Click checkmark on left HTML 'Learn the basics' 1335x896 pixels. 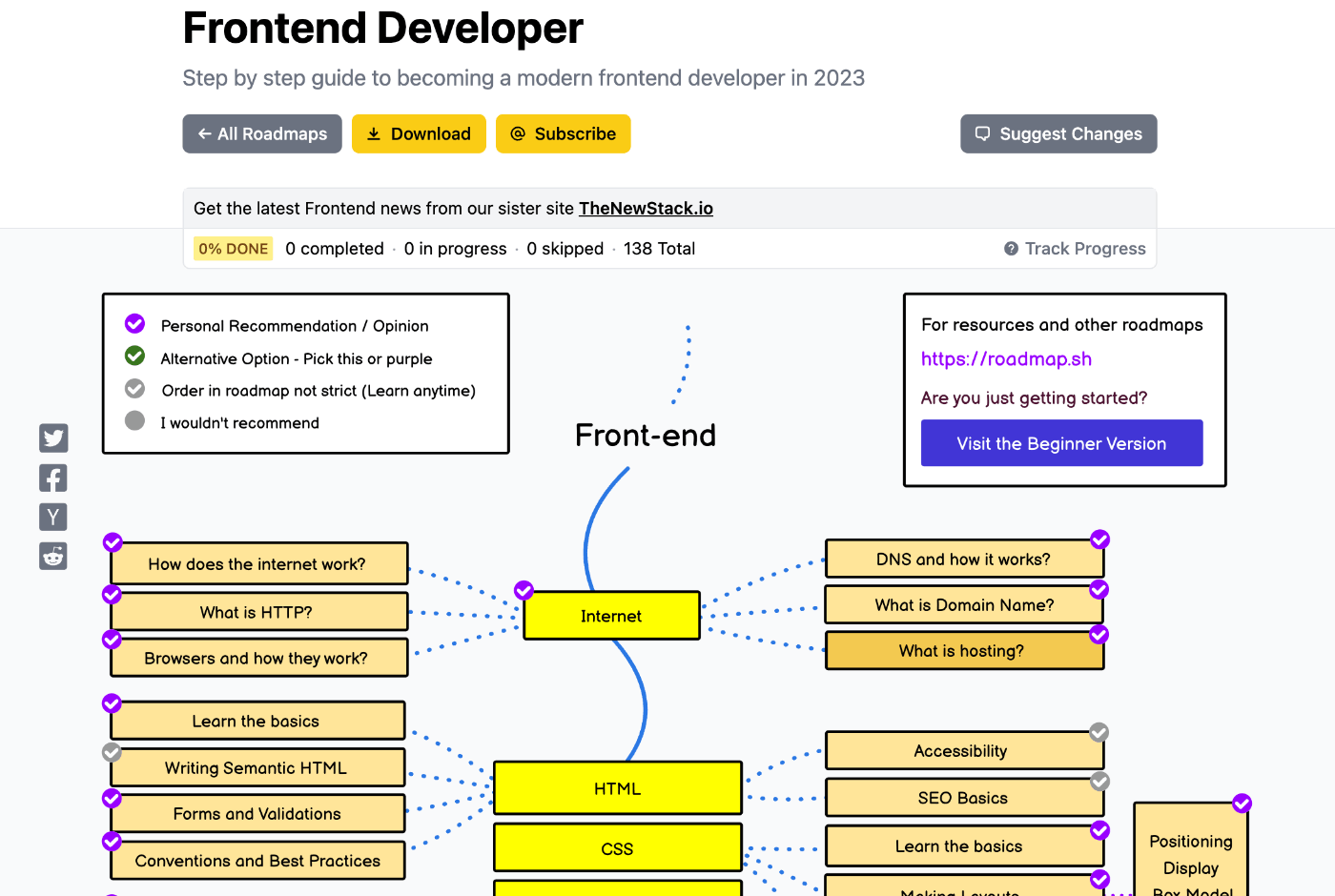pos(112,703)
